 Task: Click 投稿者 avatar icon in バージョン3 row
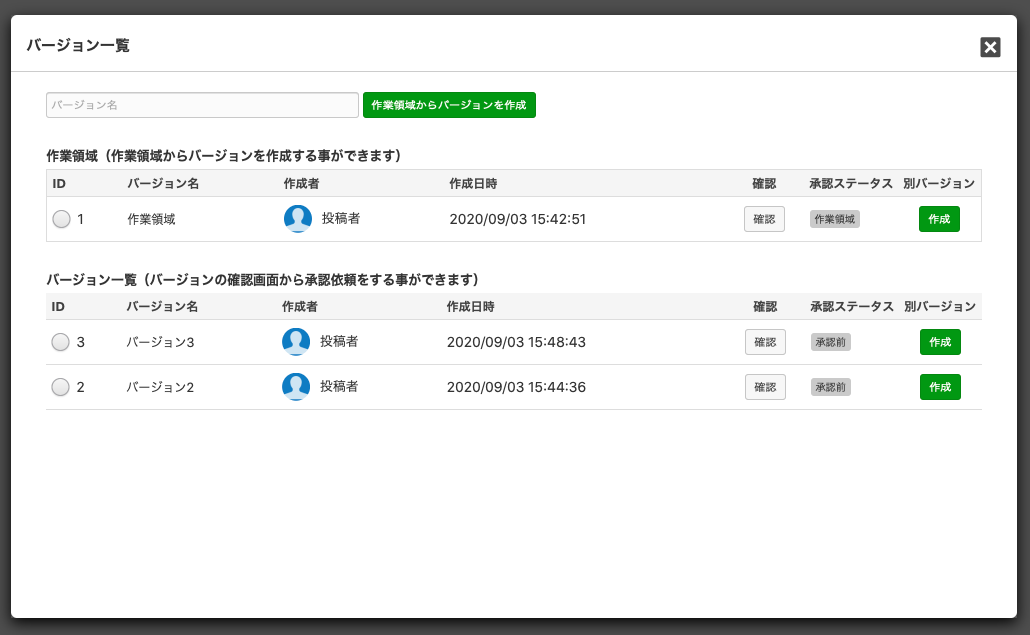(296, 342)
